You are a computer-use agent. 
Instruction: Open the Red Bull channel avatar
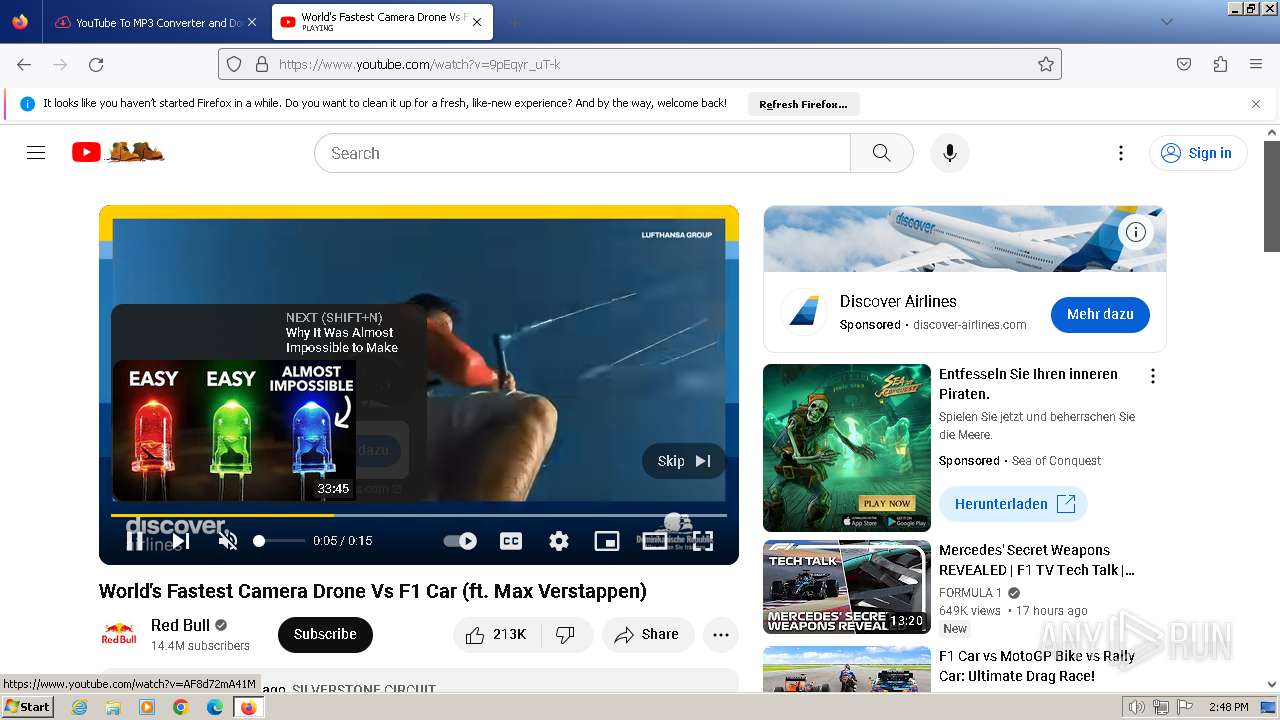point(119,634)
